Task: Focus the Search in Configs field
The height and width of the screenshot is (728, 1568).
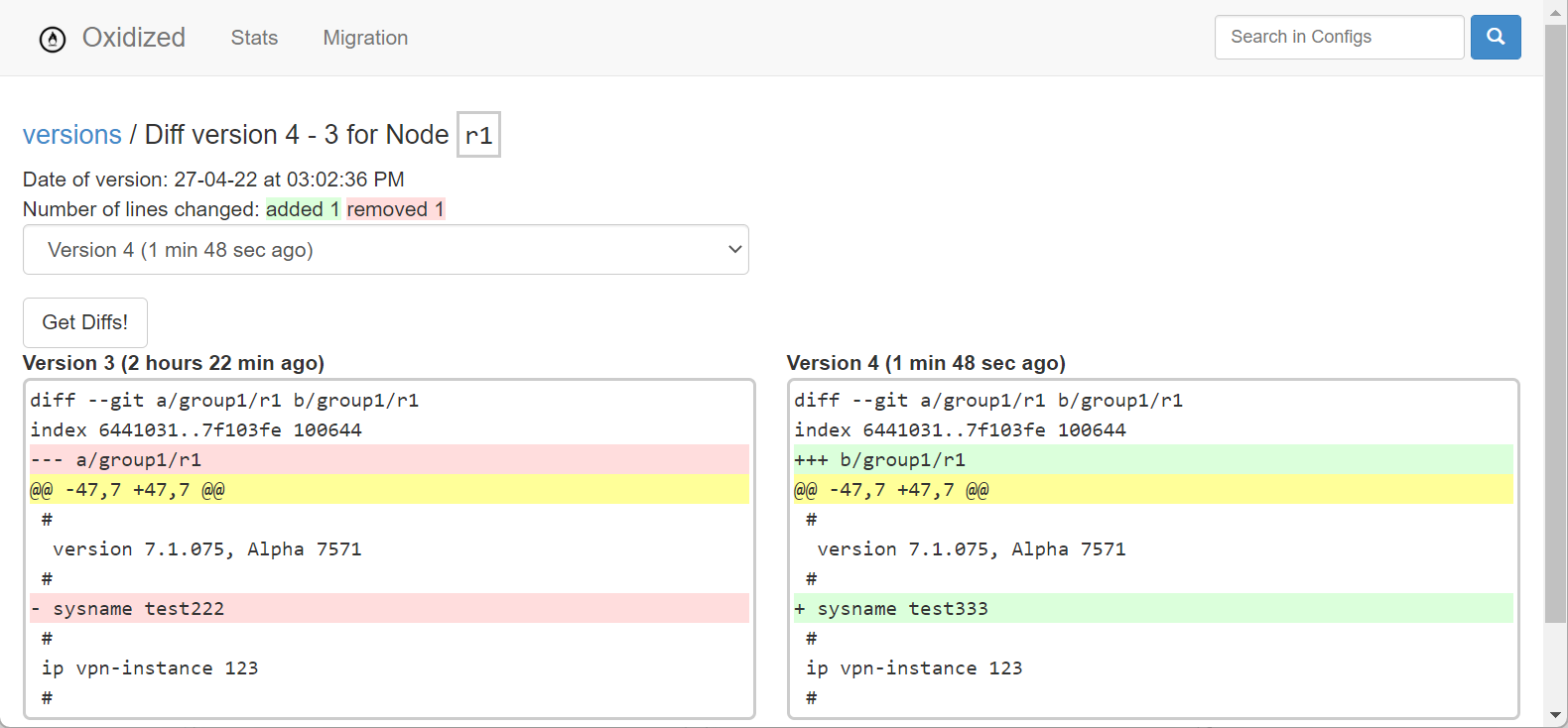Action: coord(1338,38)
